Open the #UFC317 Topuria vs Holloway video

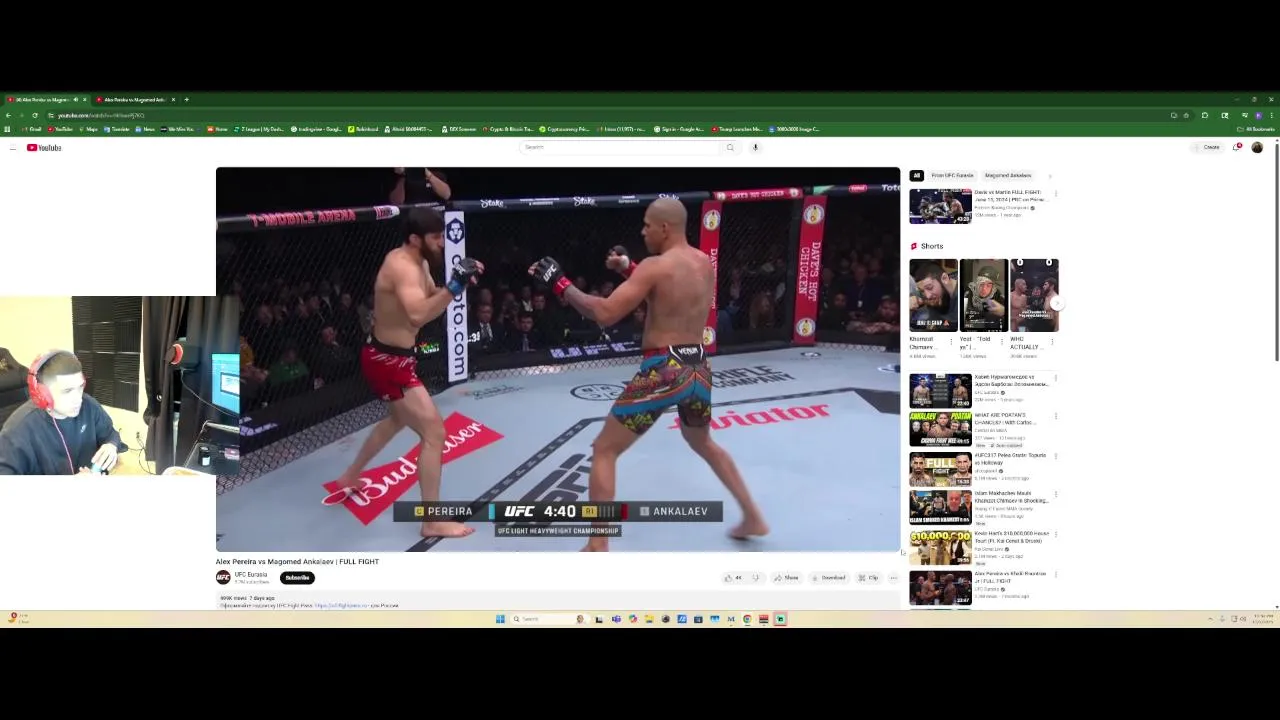[940, 469]
